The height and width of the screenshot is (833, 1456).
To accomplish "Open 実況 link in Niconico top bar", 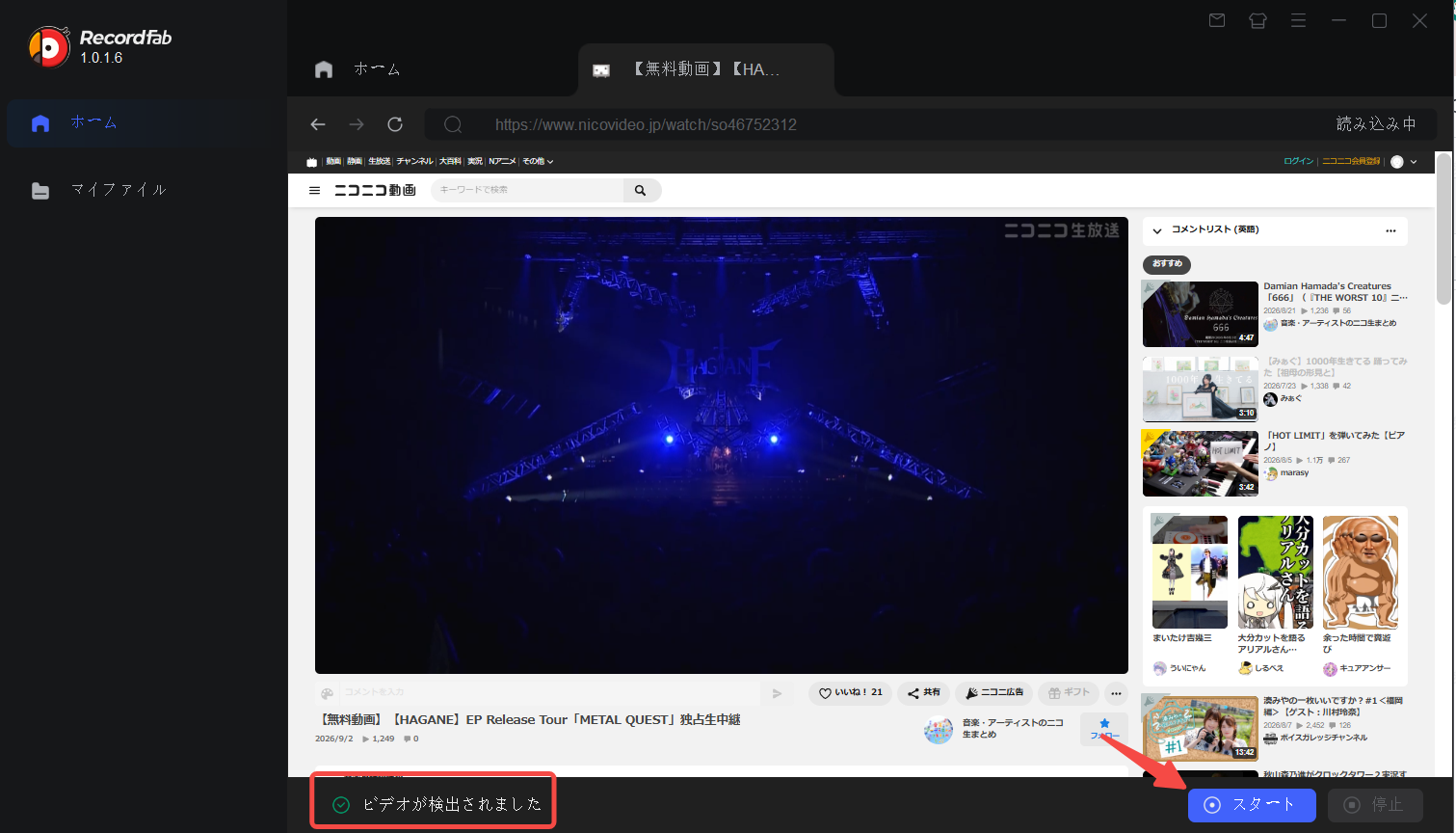I will pos(475,162).
